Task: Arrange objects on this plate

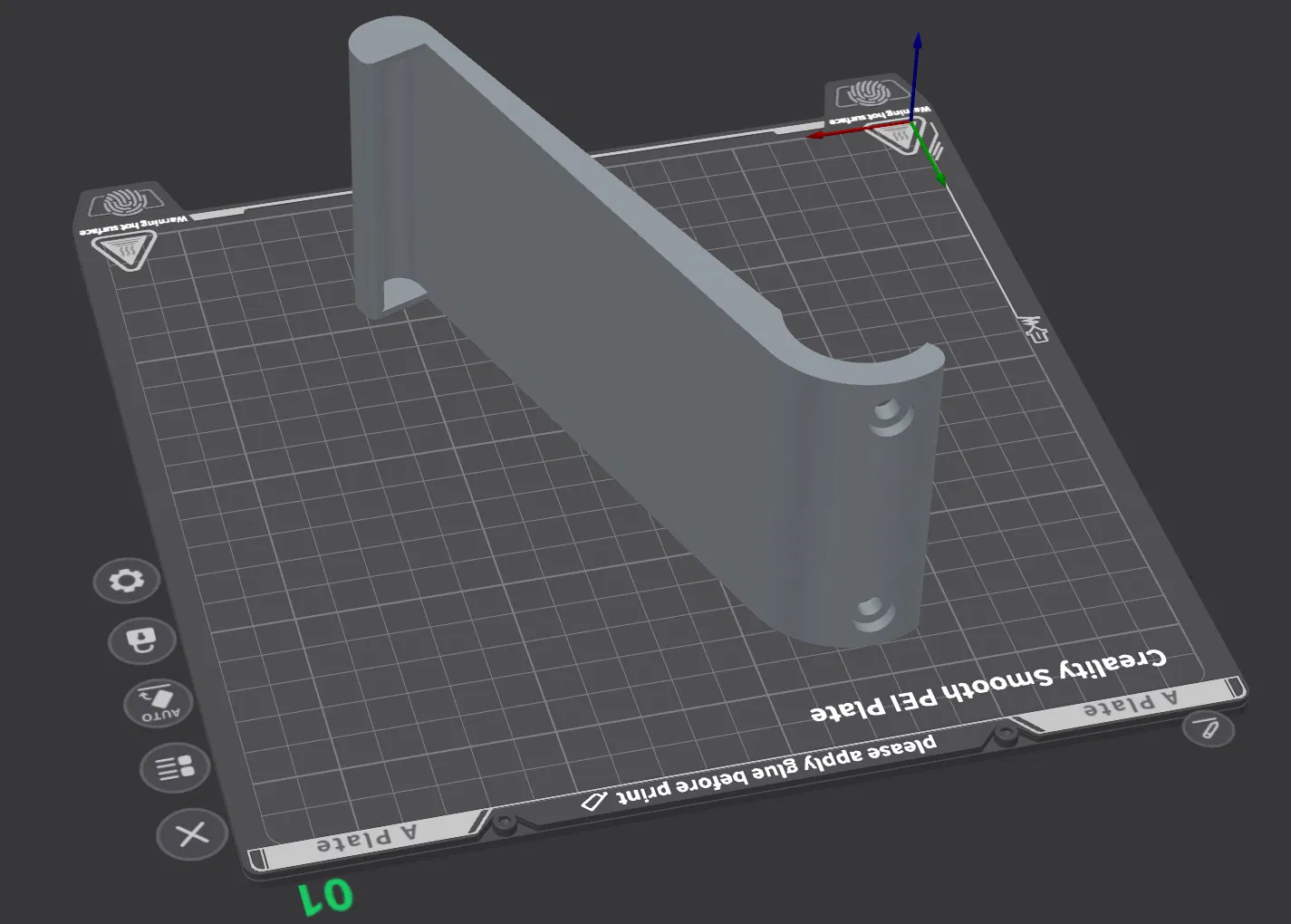Action: [175, 768]
